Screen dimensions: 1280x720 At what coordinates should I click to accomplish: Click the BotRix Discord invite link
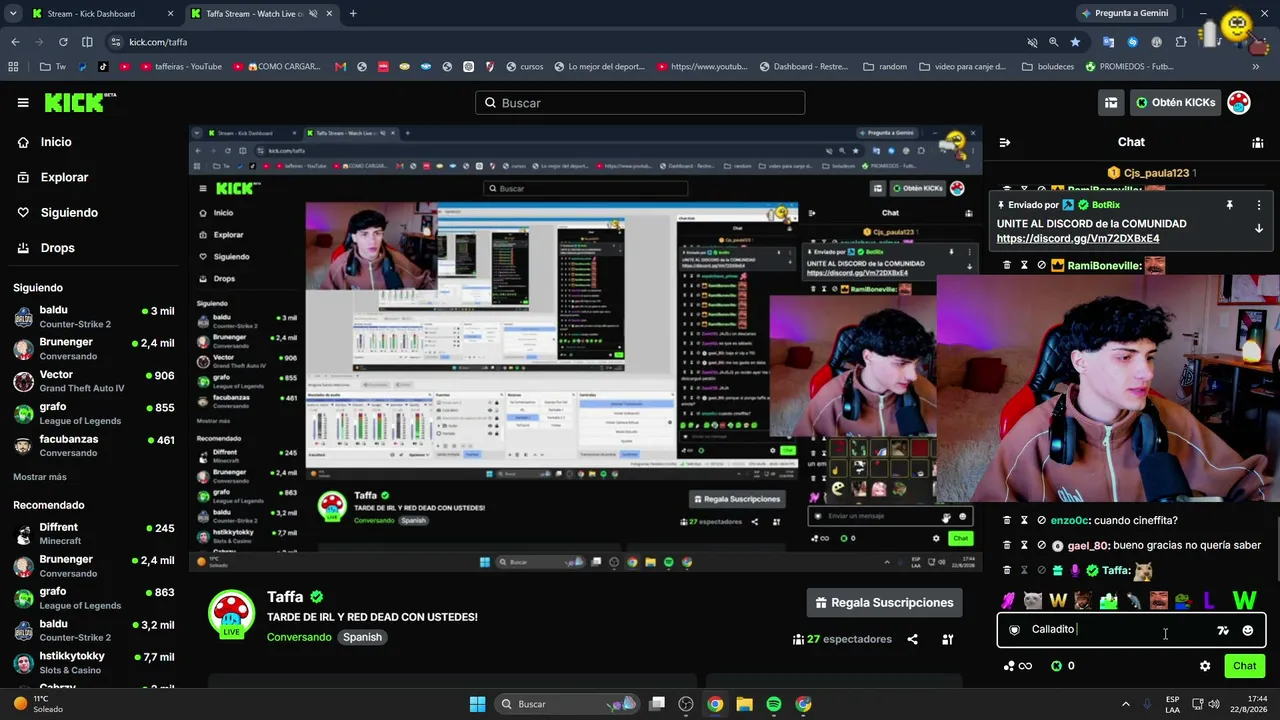coord(1078,239)
